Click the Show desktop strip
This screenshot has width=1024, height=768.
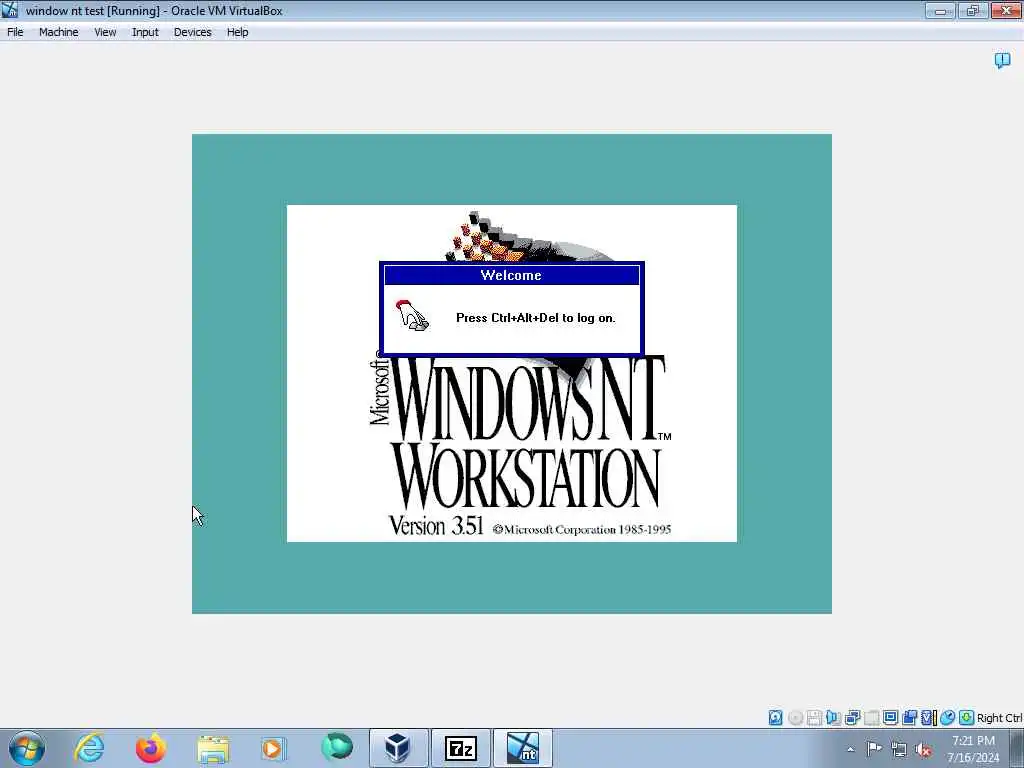pyautogui.click(x=1017, y=748)
